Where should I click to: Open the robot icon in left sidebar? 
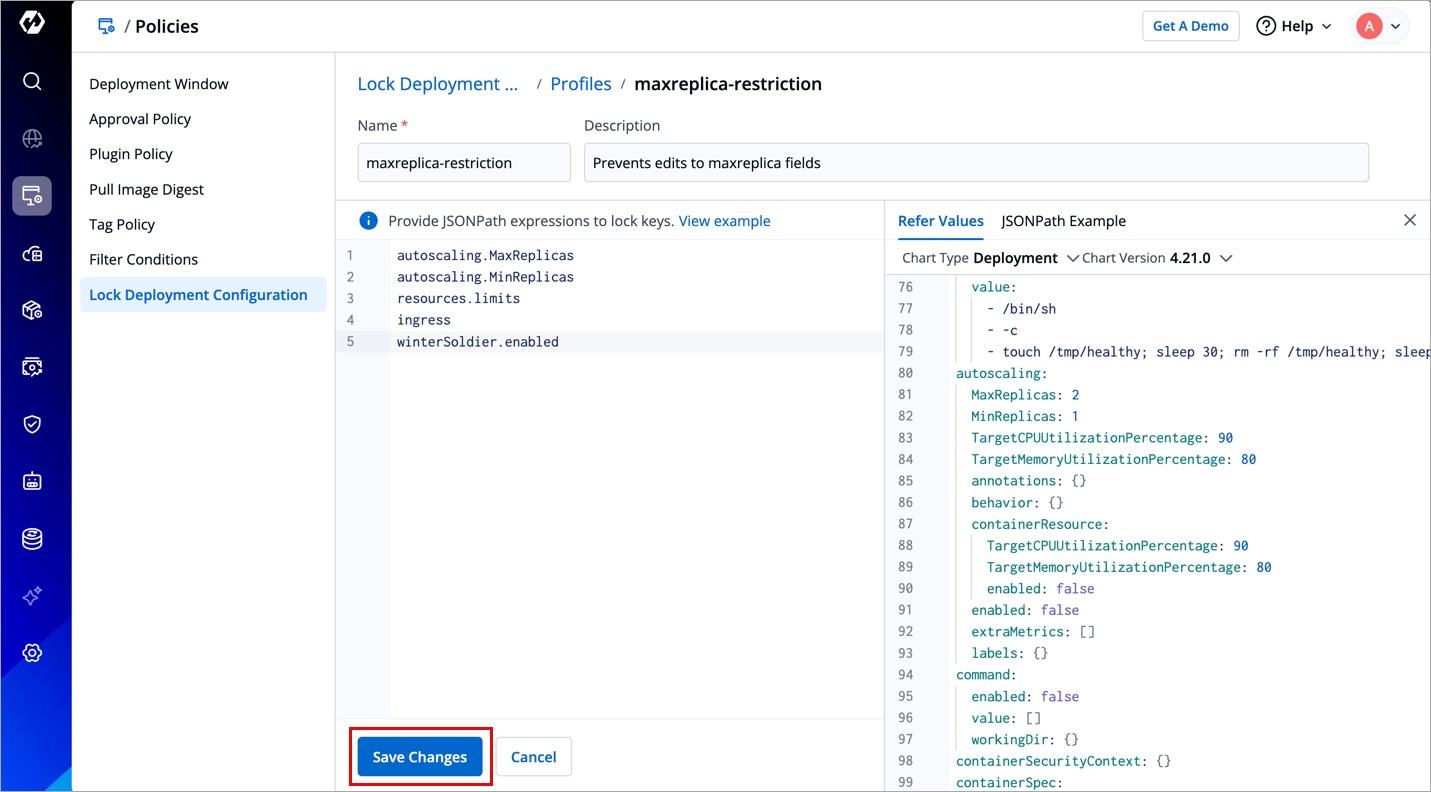[32, 482]
